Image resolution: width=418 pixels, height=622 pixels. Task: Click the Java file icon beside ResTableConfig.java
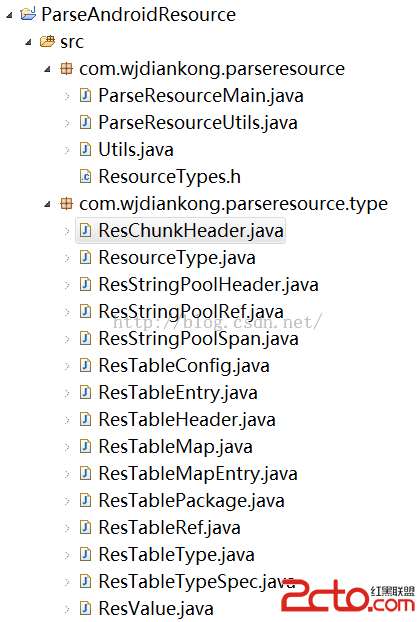pos(86,365)
